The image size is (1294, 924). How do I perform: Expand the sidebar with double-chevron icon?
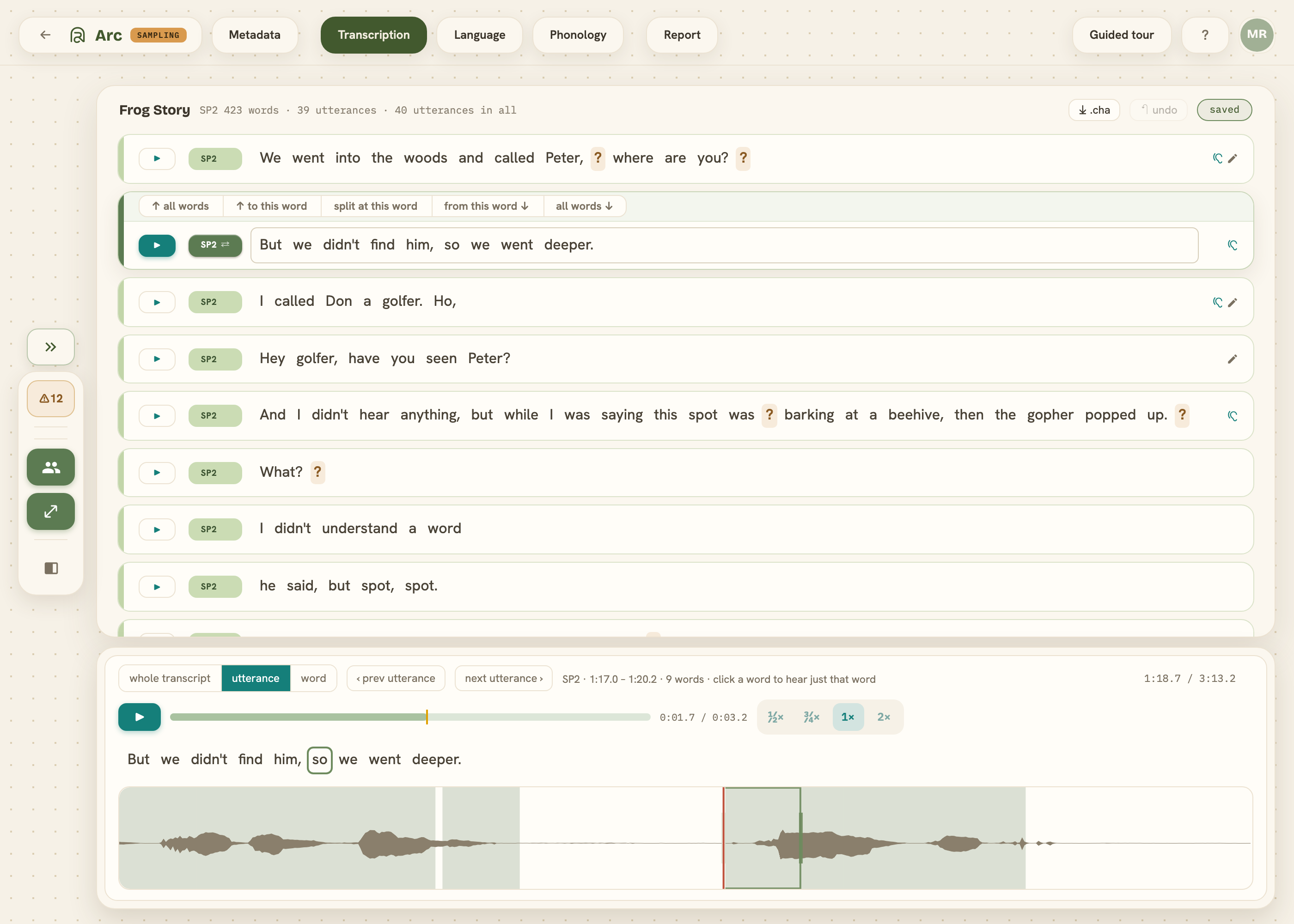(x=51, y=346)
